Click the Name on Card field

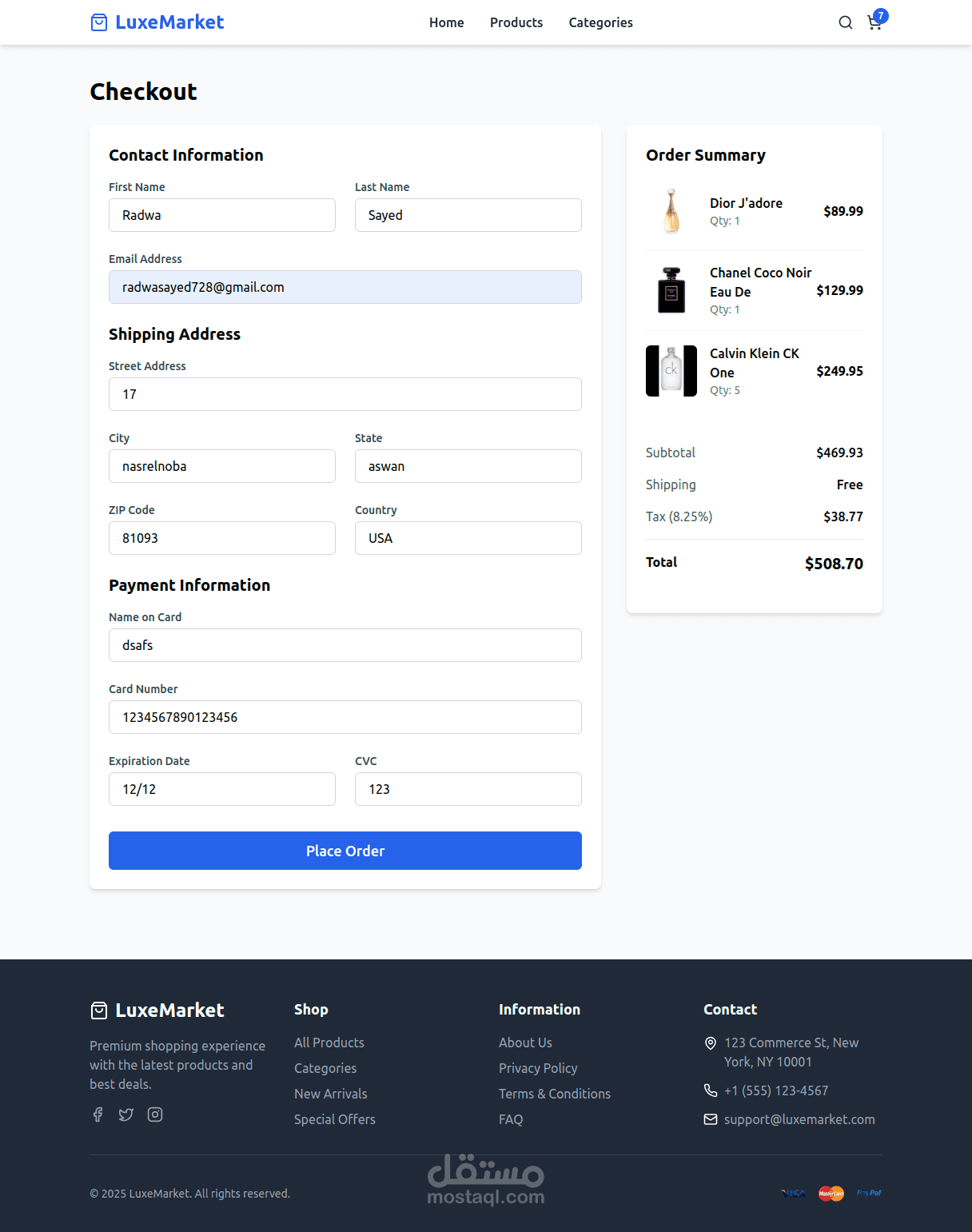click(x=345, y=645)
